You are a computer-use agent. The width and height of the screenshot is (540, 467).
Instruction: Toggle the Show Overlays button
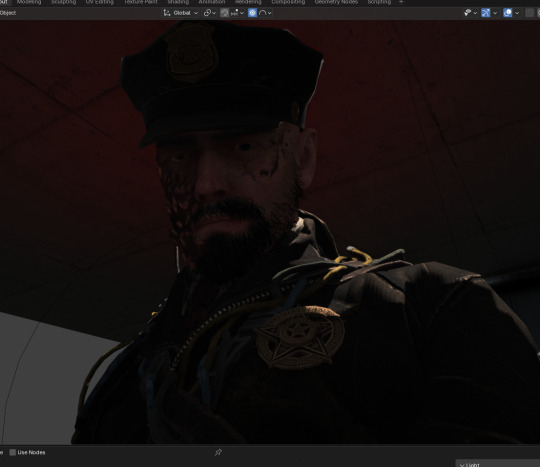(508, 13)
